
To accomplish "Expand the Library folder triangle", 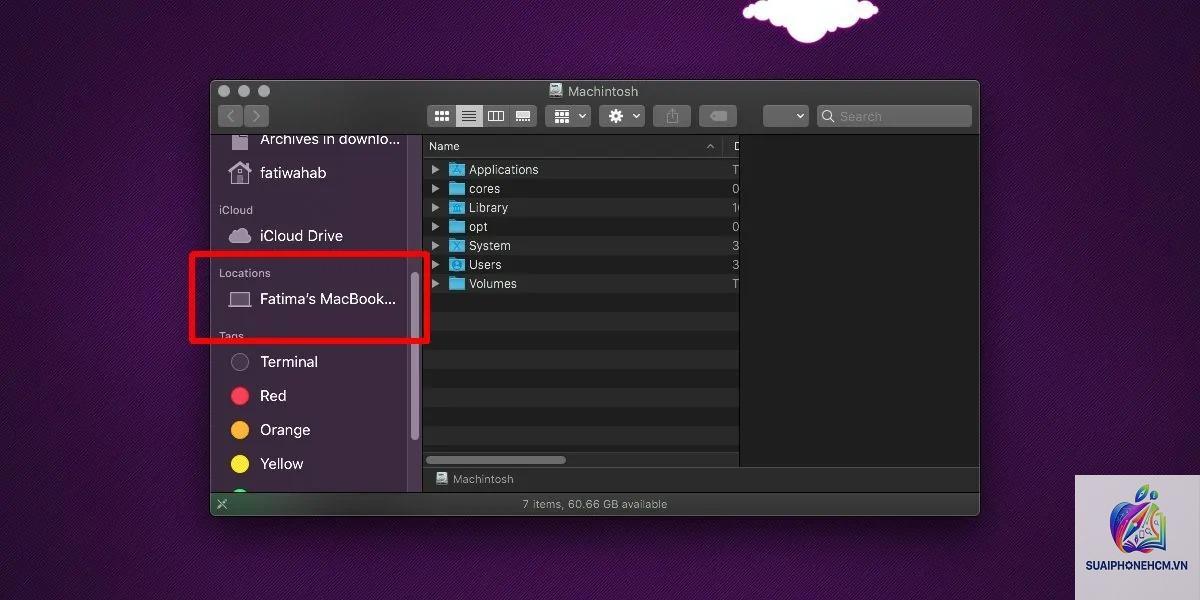I will pos(435,208).
